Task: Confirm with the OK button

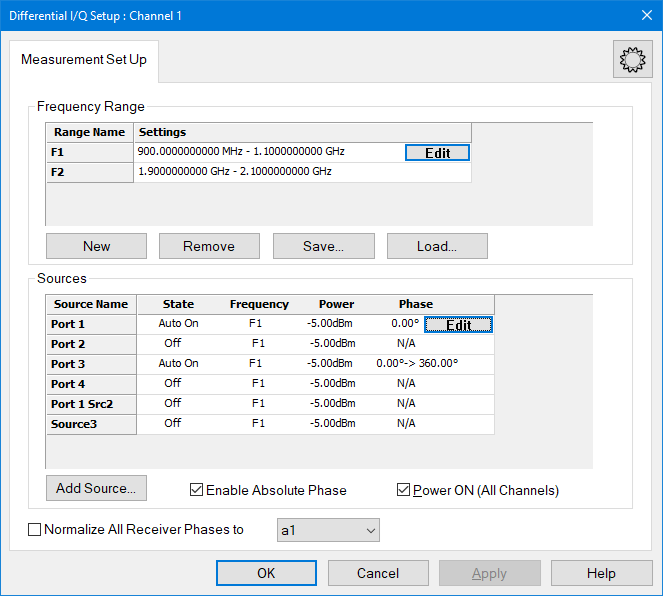Action: [x=266, y=573]
